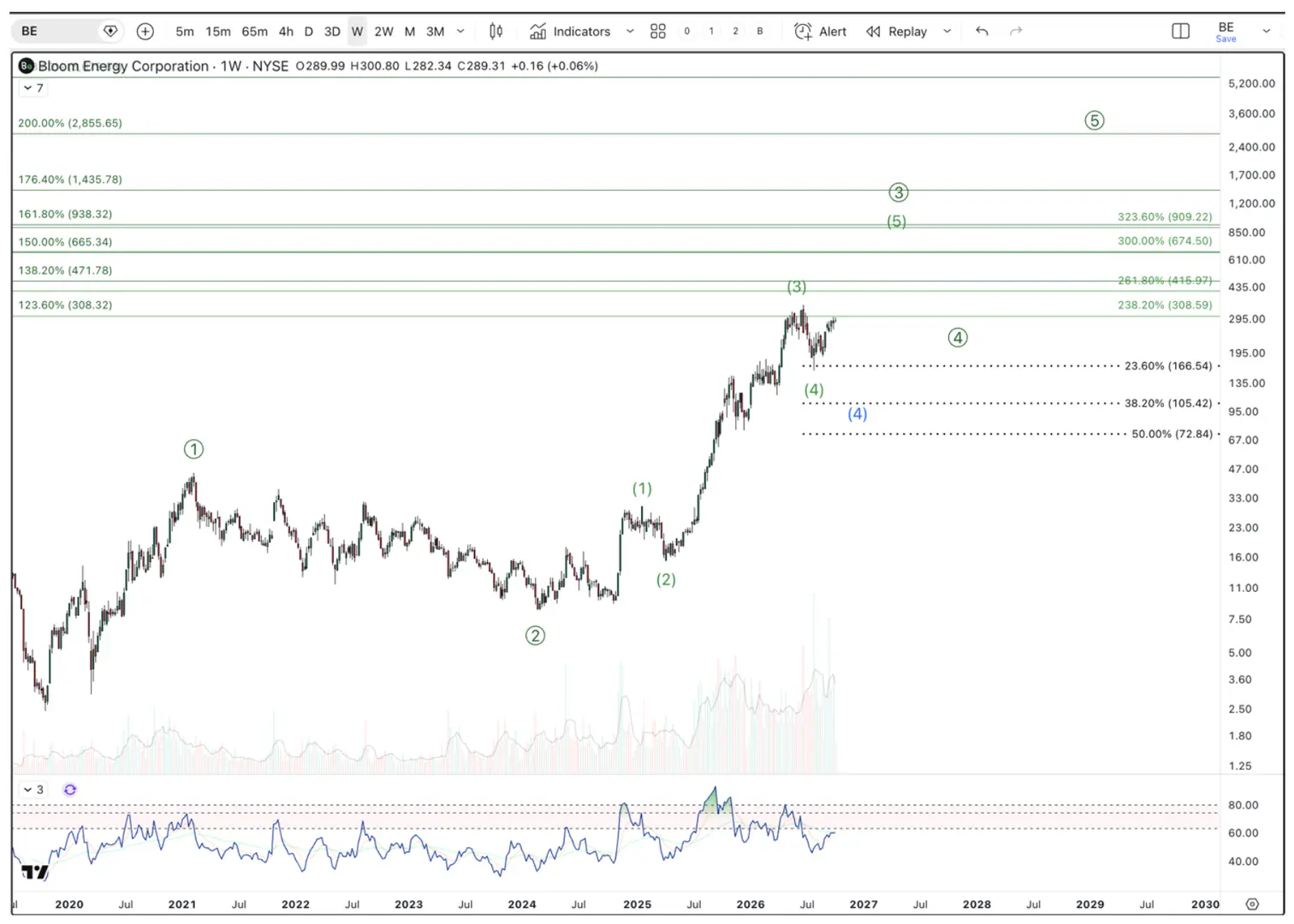Click the symbol flag icon in search field
This screenshot has width=1294, height=924.
tap(110, 32)
